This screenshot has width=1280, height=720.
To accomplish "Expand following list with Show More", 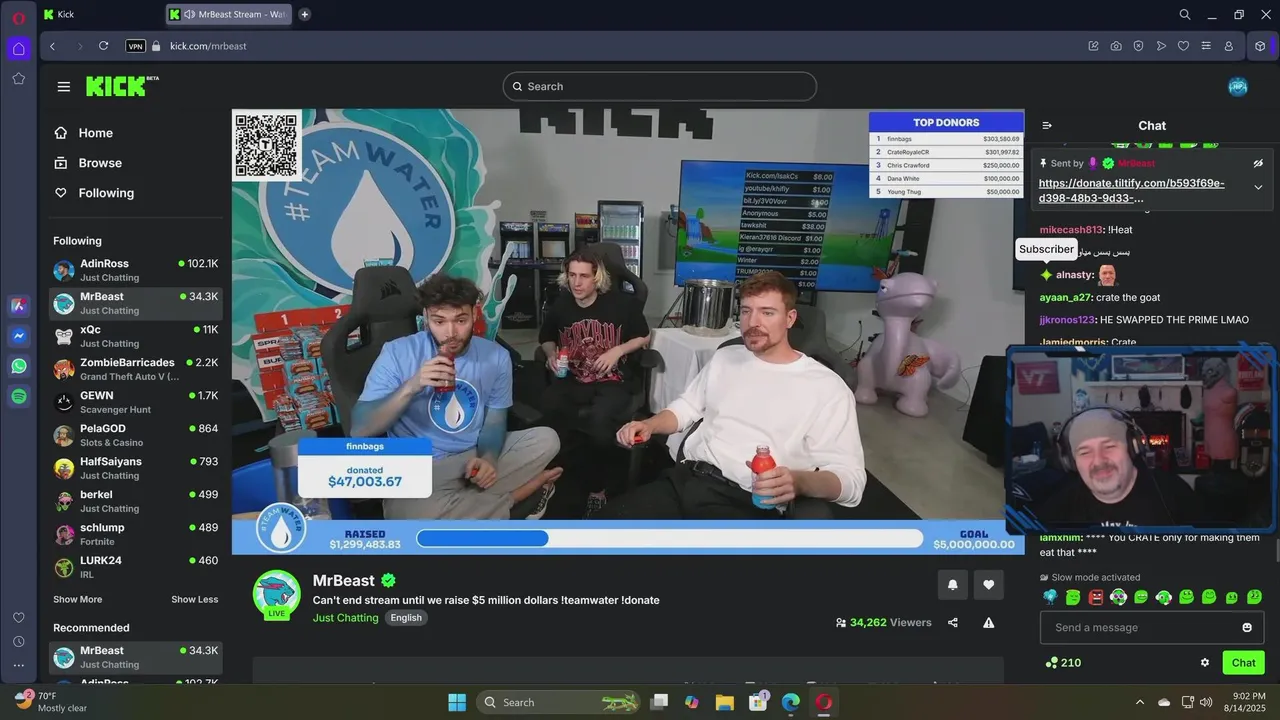I will (77, 599).
